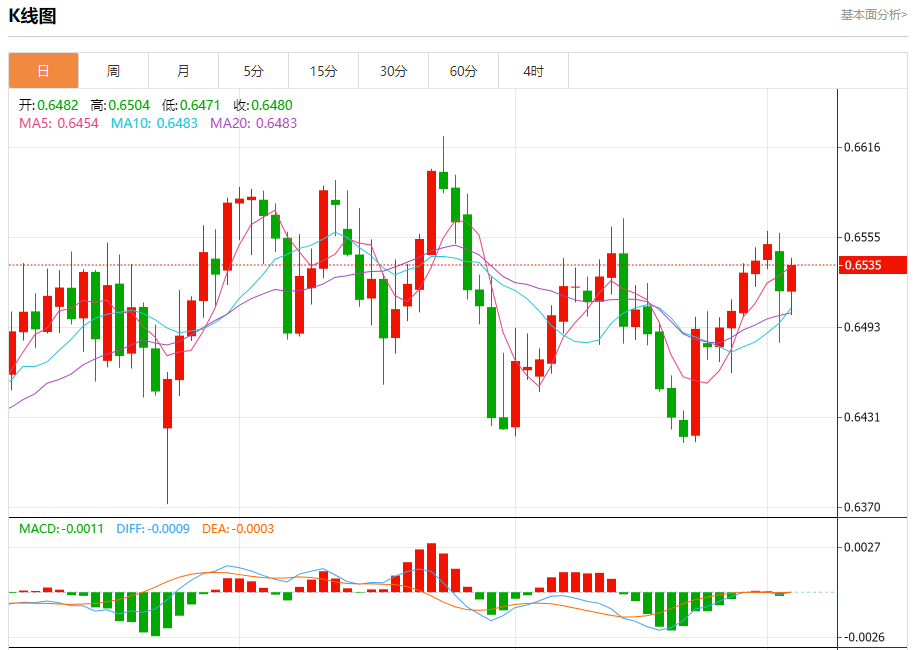915x650 pixels.
Task: Click the 开:0.6482 open value
Action: tap(48, 105)
